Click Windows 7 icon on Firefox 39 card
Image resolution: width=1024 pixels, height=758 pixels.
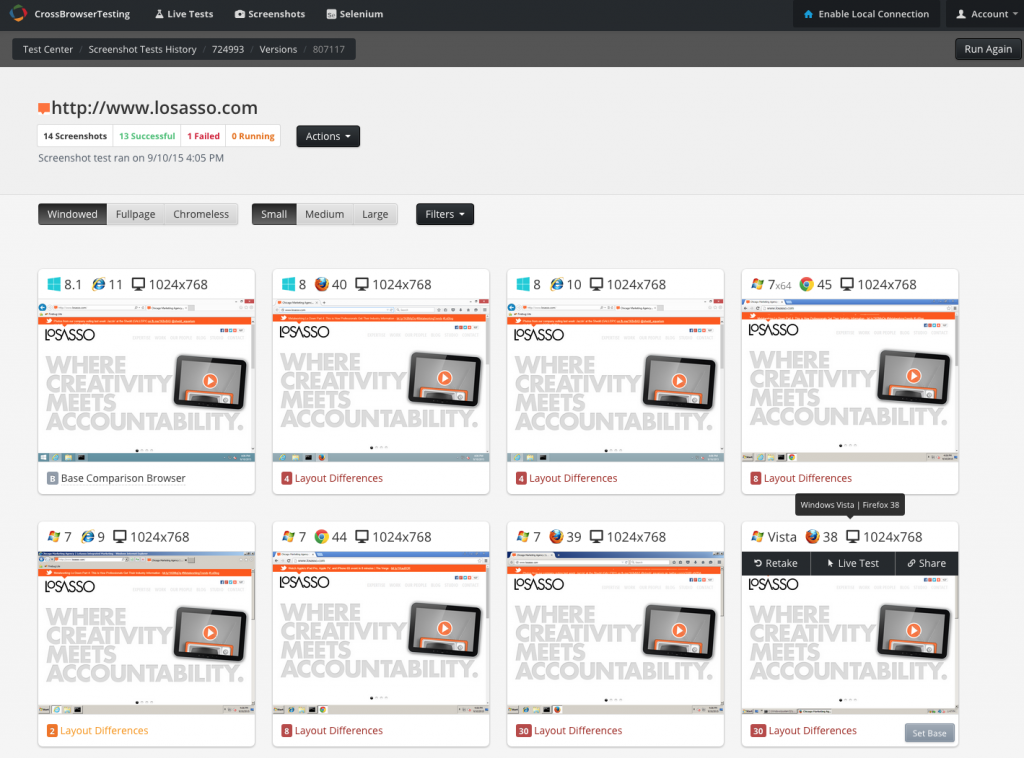point(522,537)
